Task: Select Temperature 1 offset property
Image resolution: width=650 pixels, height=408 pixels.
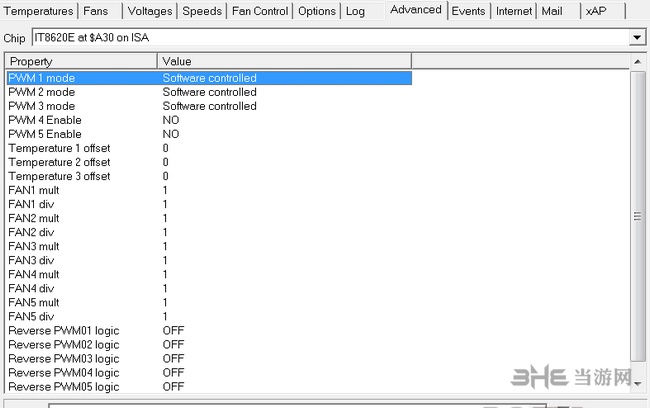Action: pyautogui.click(x=59, y=148)
